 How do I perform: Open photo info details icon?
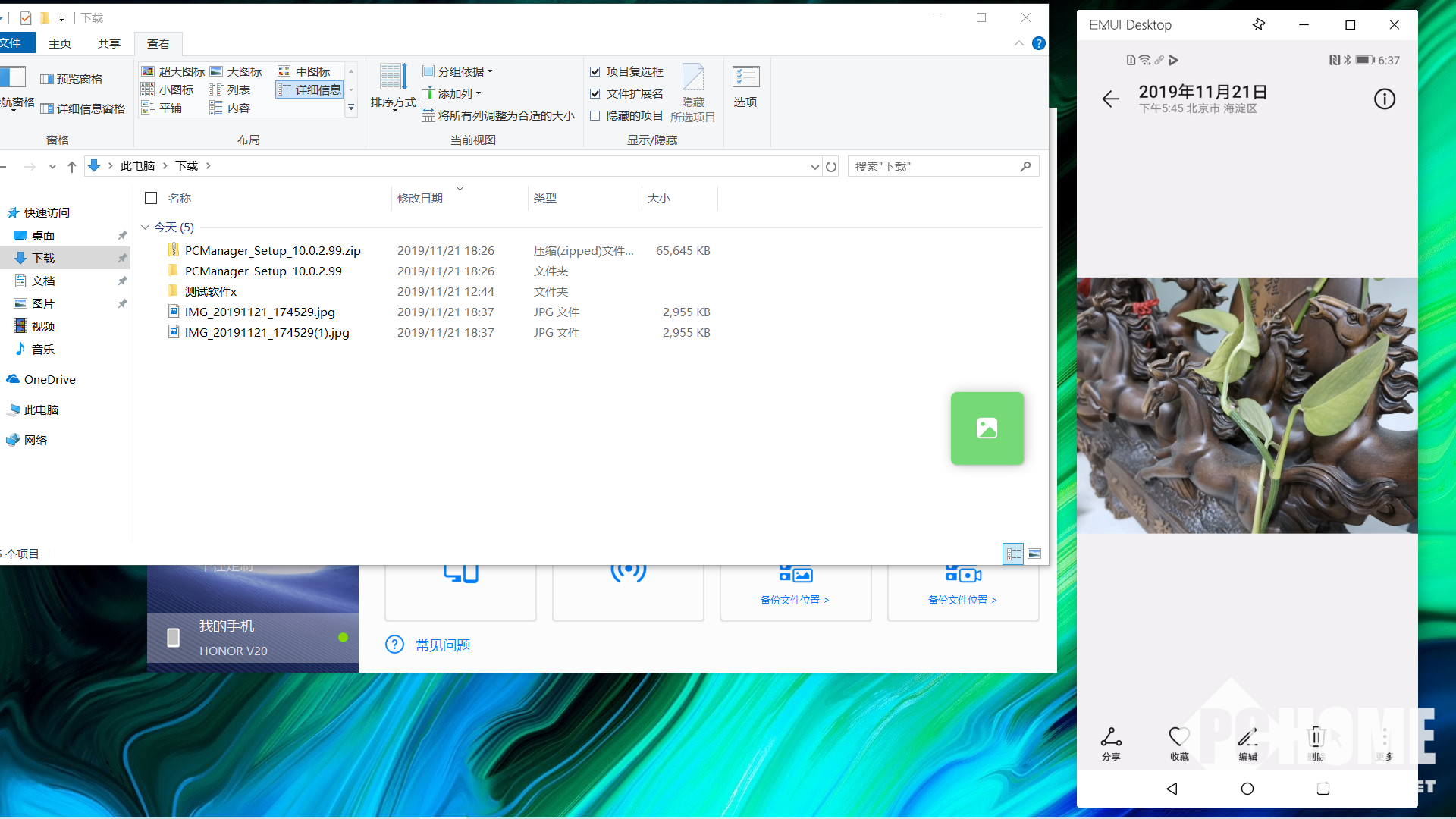coord(1384,99)
